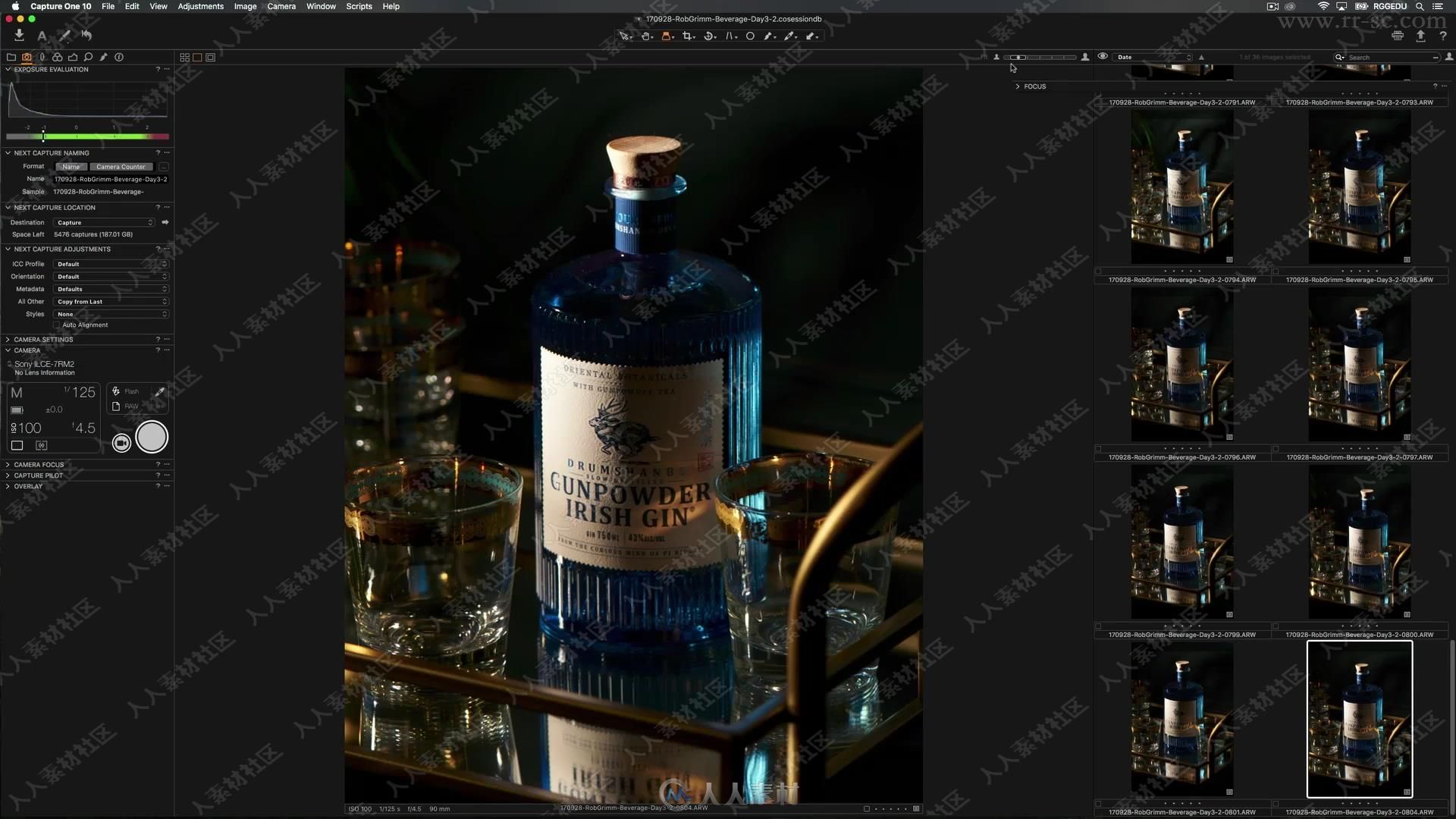Enable the Auto Alignment checkbox
The width and height of the screenshot is (1456, 819).
57,325
